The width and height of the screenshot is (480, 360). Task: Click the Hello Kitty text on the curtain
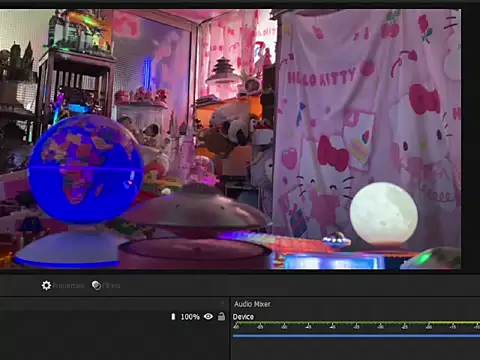point(321,78)
